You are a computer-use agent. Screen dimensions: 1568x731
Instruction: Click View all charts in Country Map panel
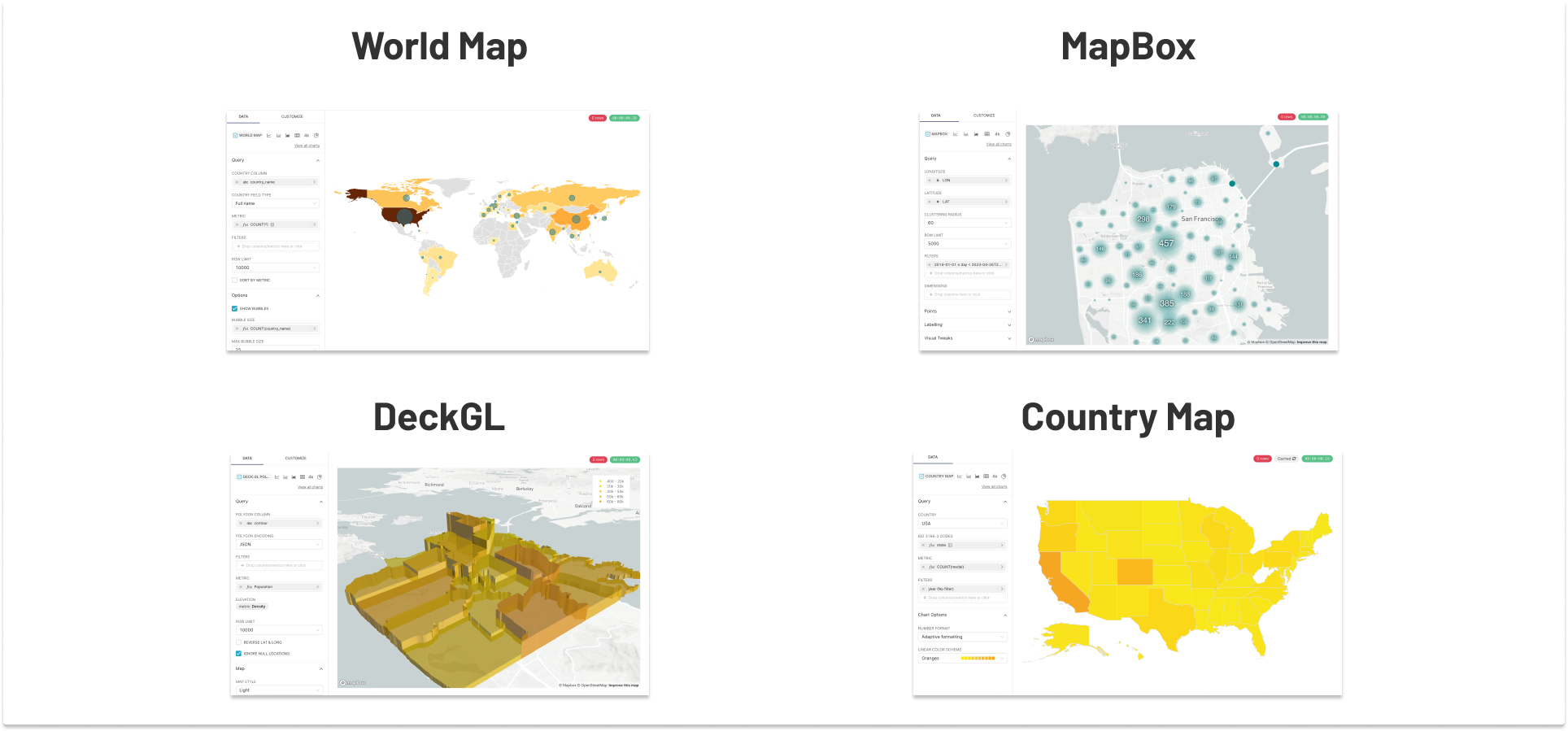pos(994,487)
